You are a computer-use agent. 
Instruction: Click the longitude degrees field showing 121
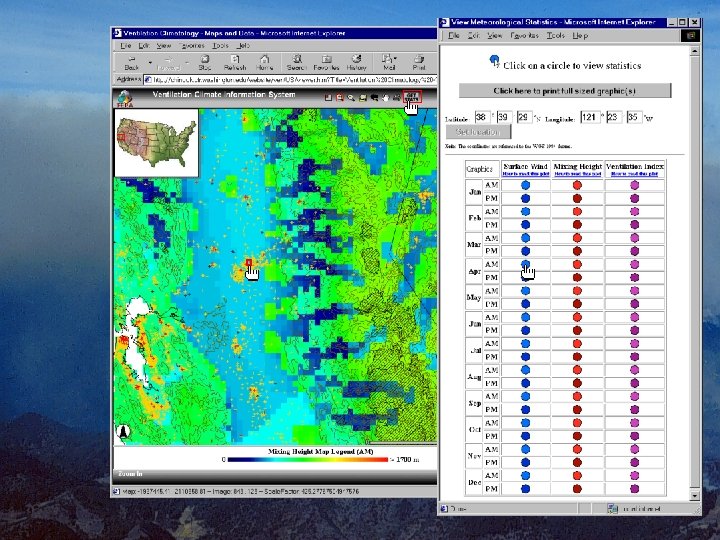pyautogui.click(x=591, y=117)
